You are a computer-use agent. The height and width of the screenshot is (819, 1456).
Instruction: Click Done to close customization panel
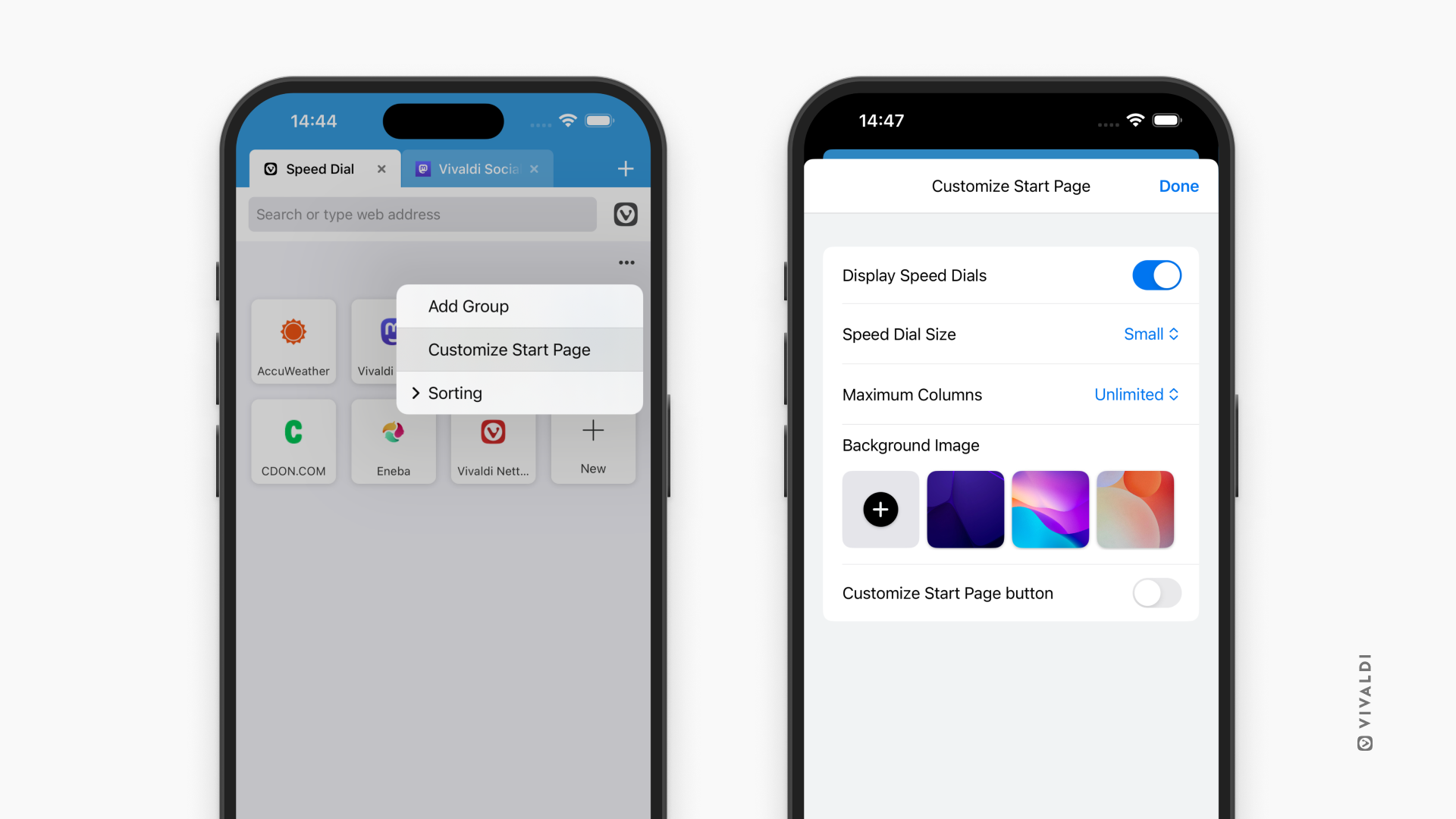(1179, 185)
